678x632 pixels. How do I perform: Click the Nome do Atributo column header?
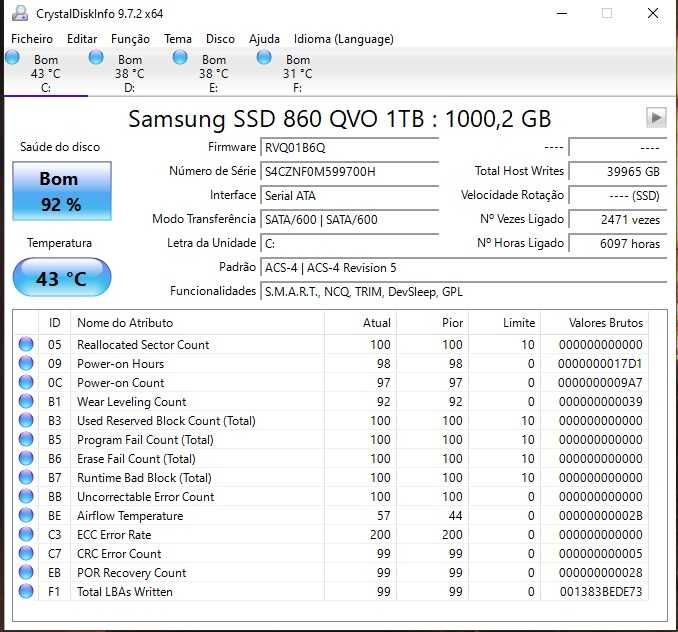(198, 322)
